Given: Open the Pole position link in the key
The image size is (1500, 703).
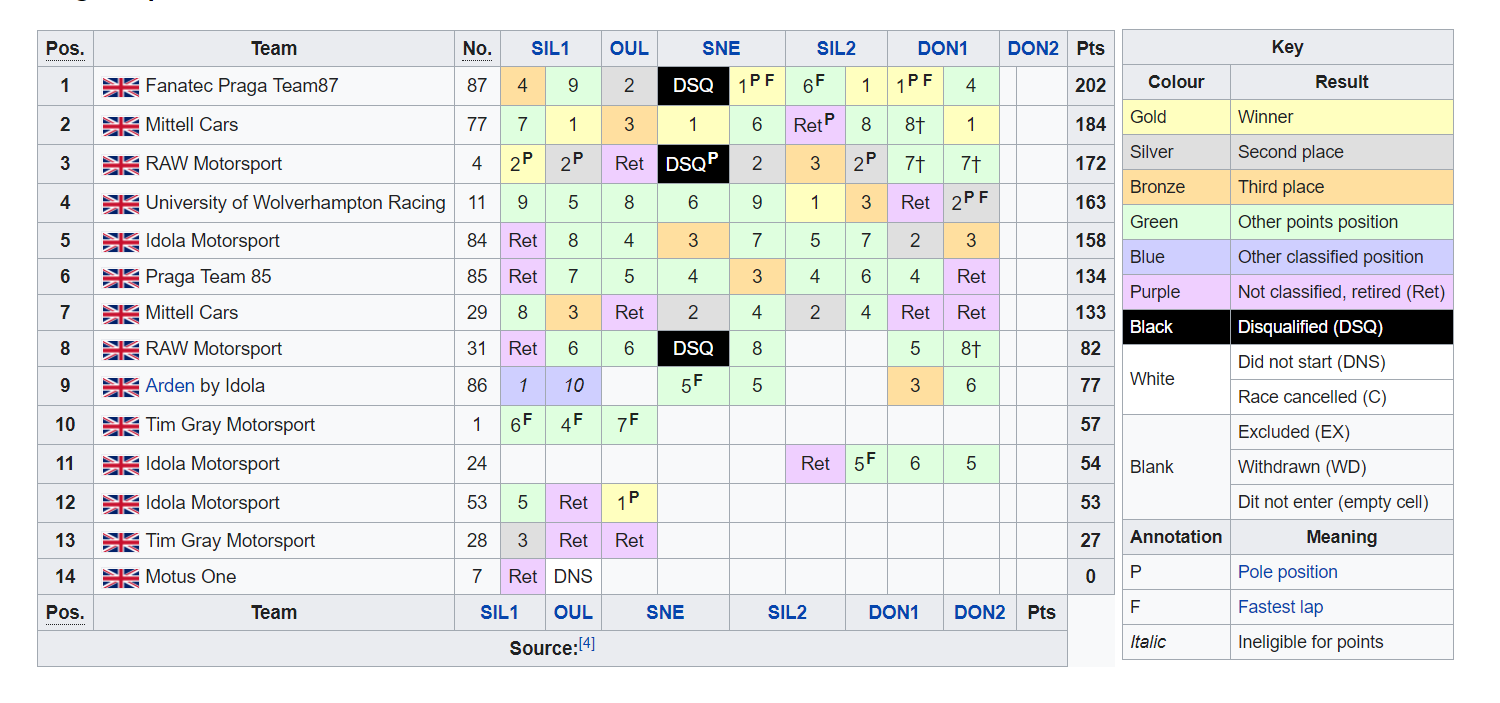Looking at the screenshot, I should pyautogui.click(x=1287, y=572).
